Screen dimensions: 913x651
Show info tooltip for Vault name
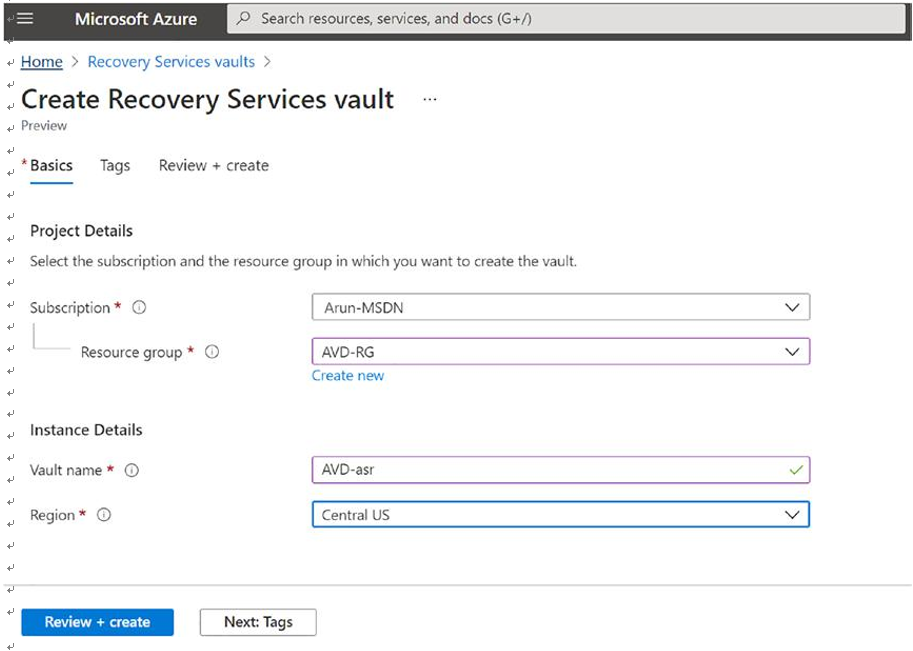(x=132, y=470)
